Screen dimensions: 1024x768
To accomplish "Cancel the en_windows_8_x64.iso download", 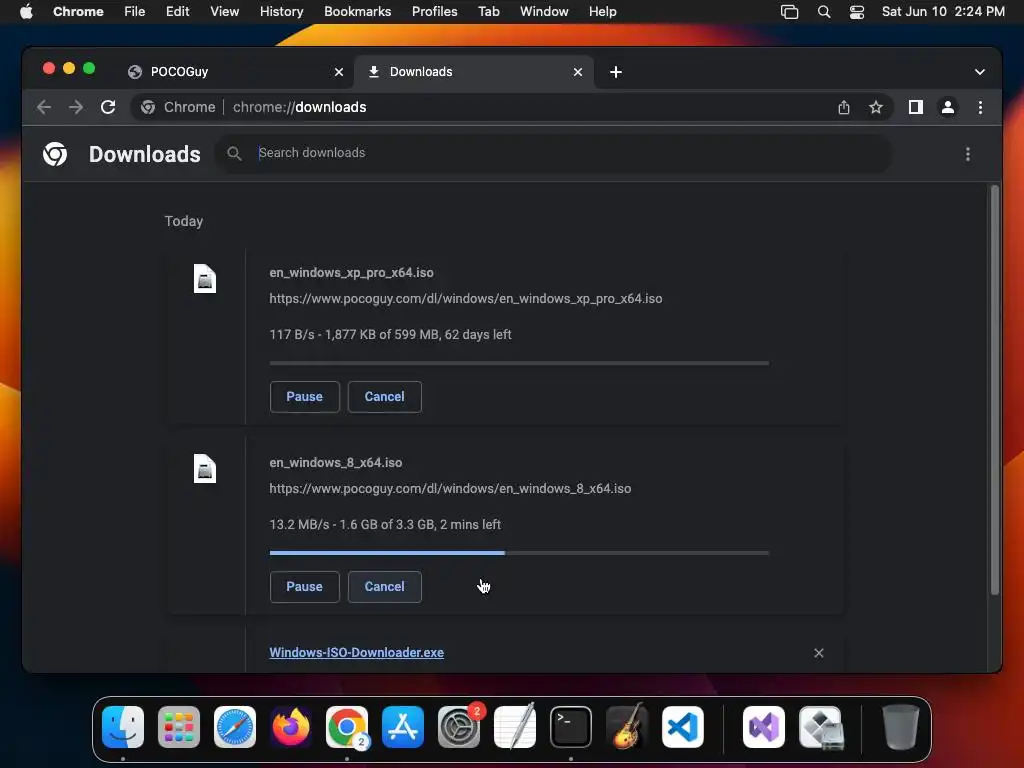I will (385, 586).
